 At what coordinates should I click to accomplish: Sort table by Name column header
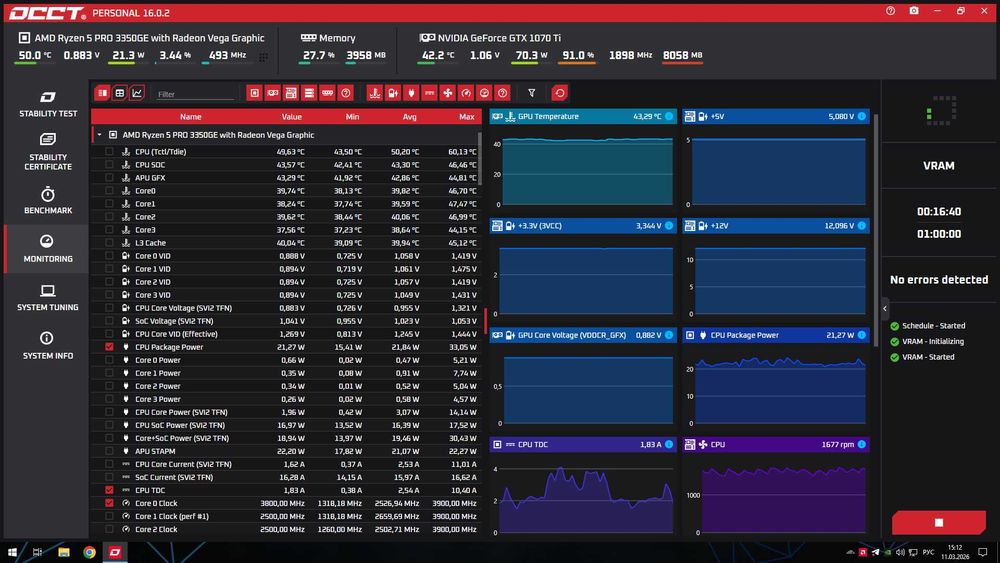(191, 117)
